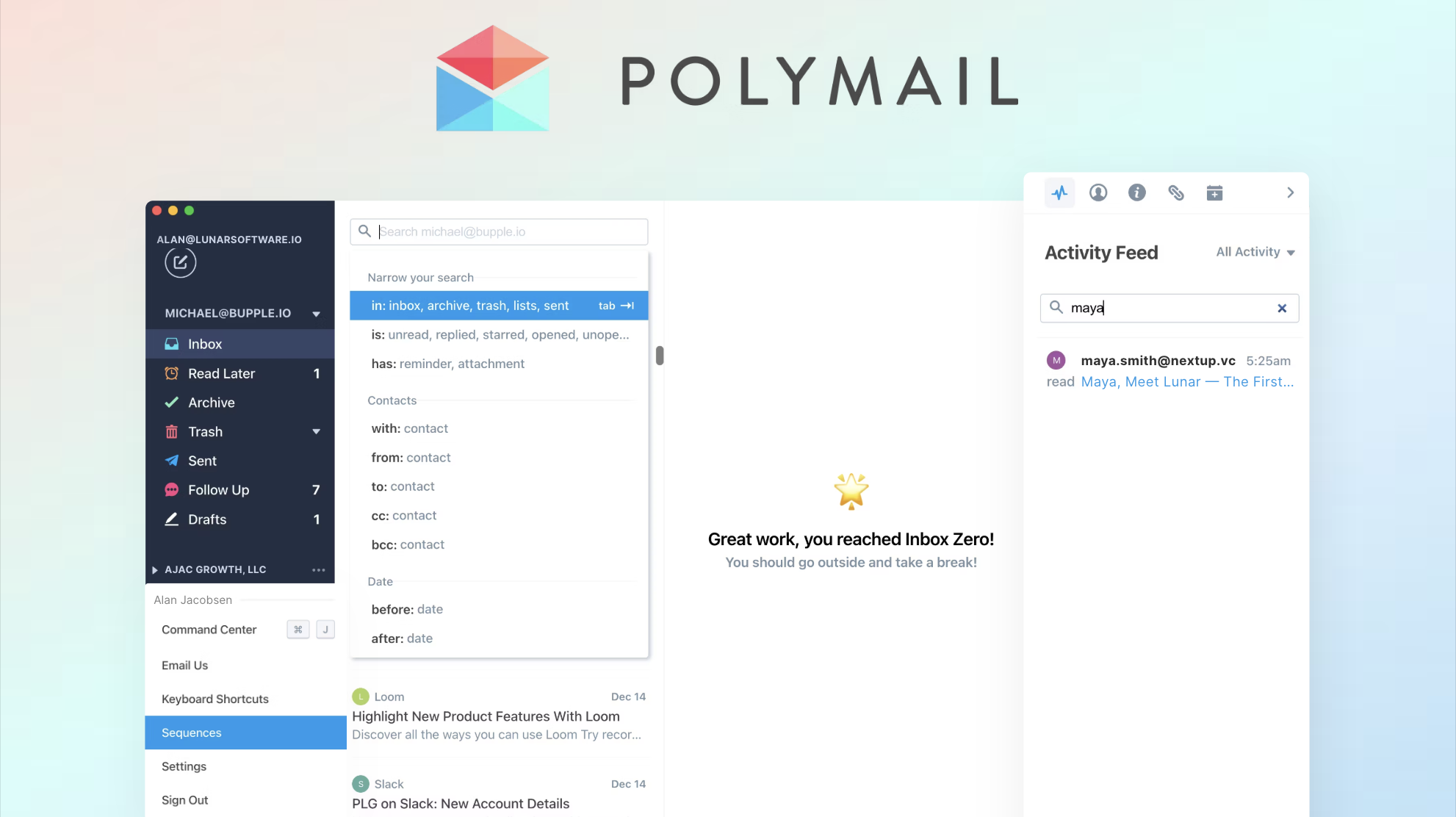1456x817 pixels.
Task: Open the info details icon
Action: click(1136, 192)
